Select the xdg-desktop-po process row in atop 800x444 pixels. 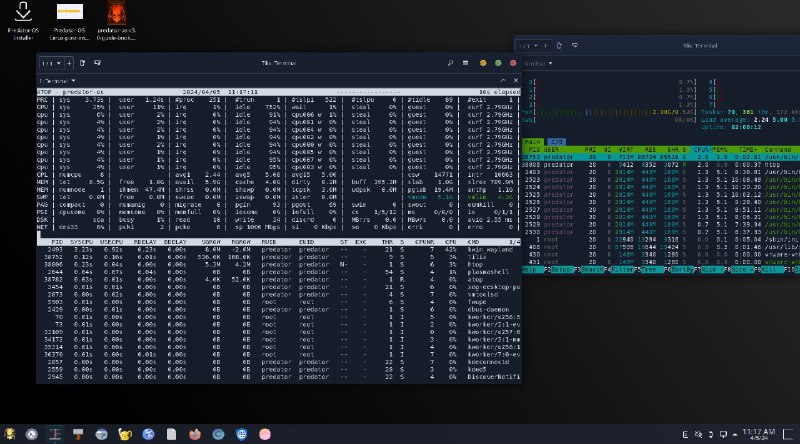279,287
